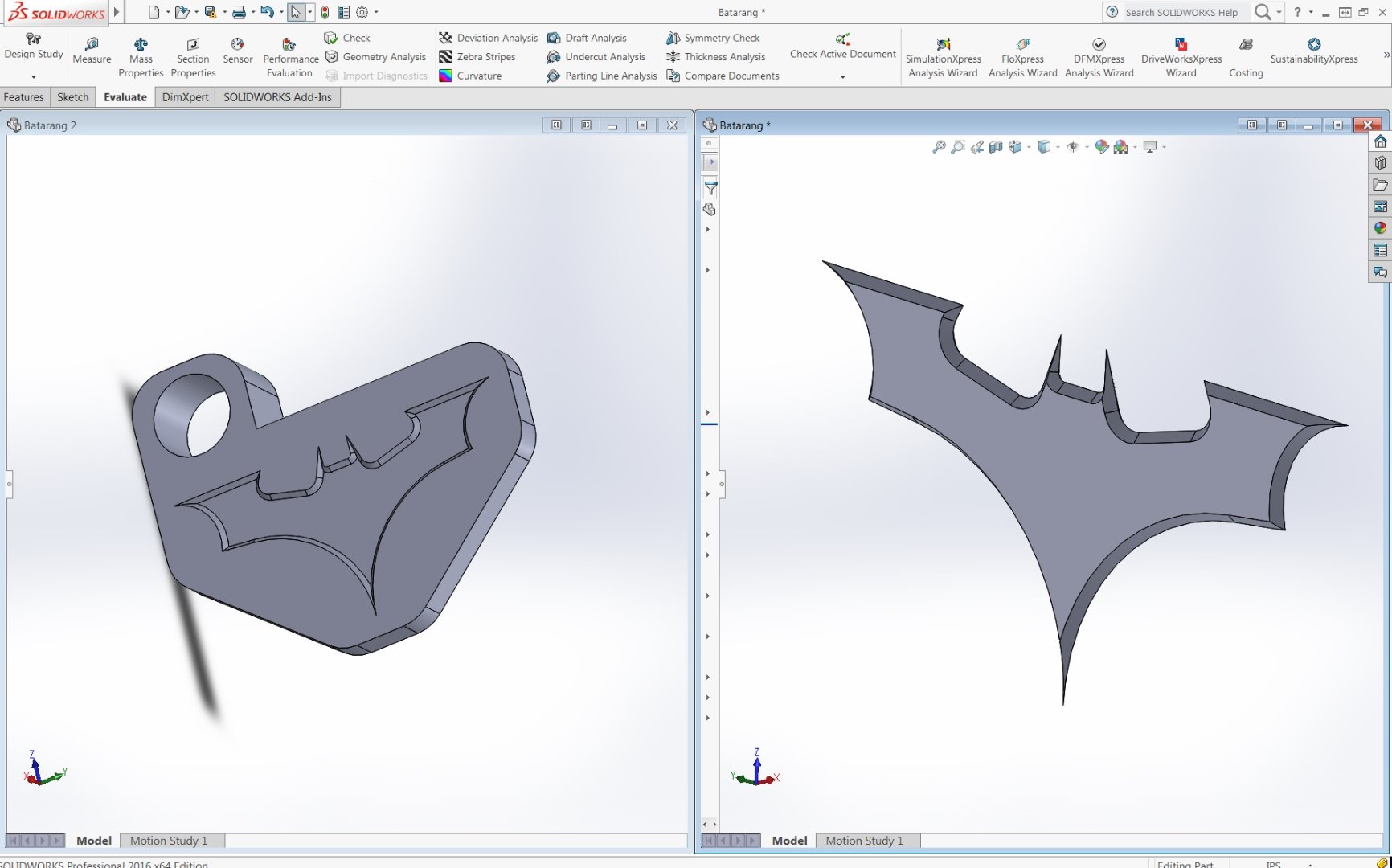Viewport: 1392px width, 868px height.
Task: Switch to the DimXpert tab
Action: point(185,97)
